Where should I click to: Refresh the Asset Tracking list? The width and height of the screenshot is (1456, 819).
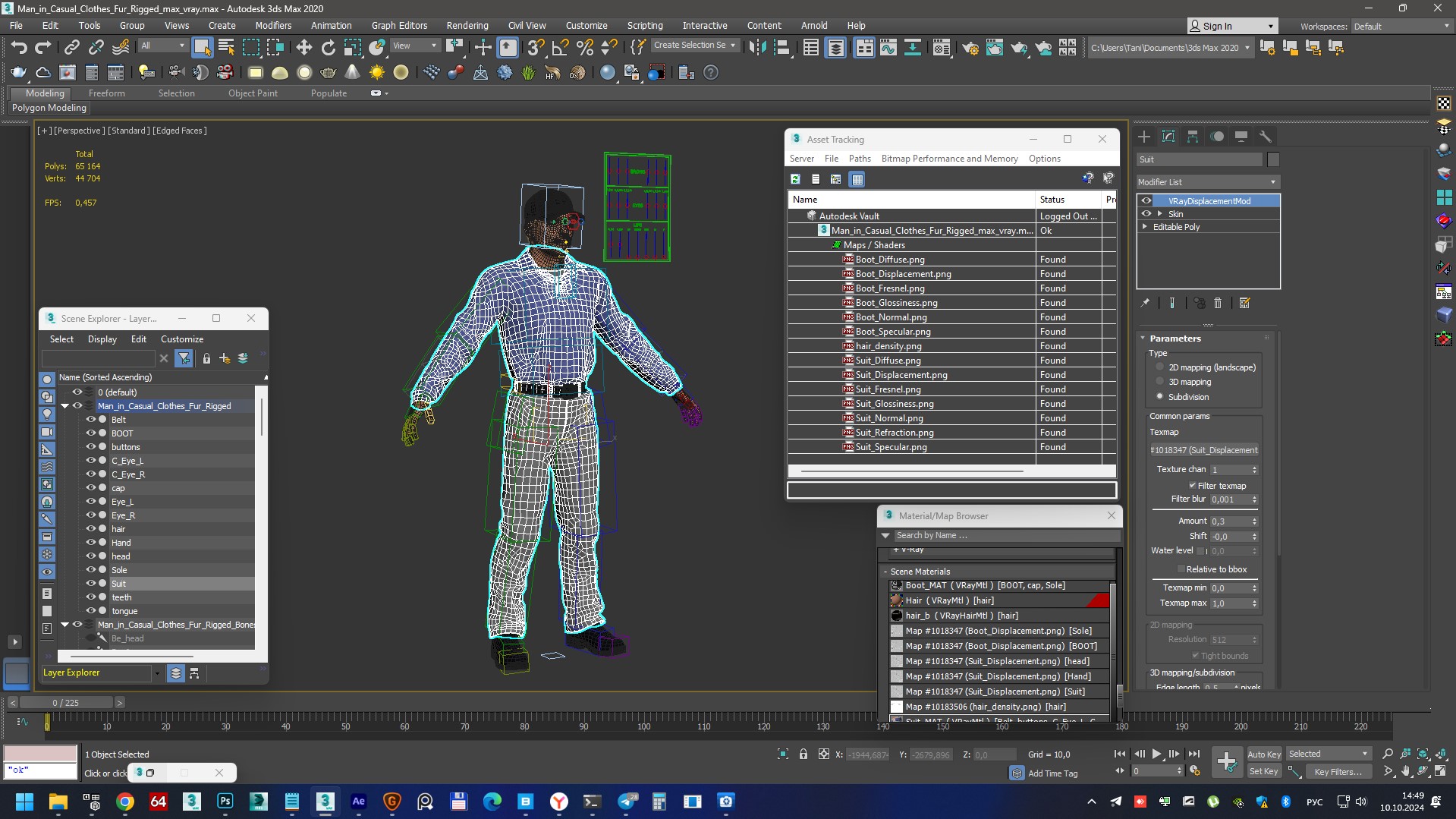[795, 179]
